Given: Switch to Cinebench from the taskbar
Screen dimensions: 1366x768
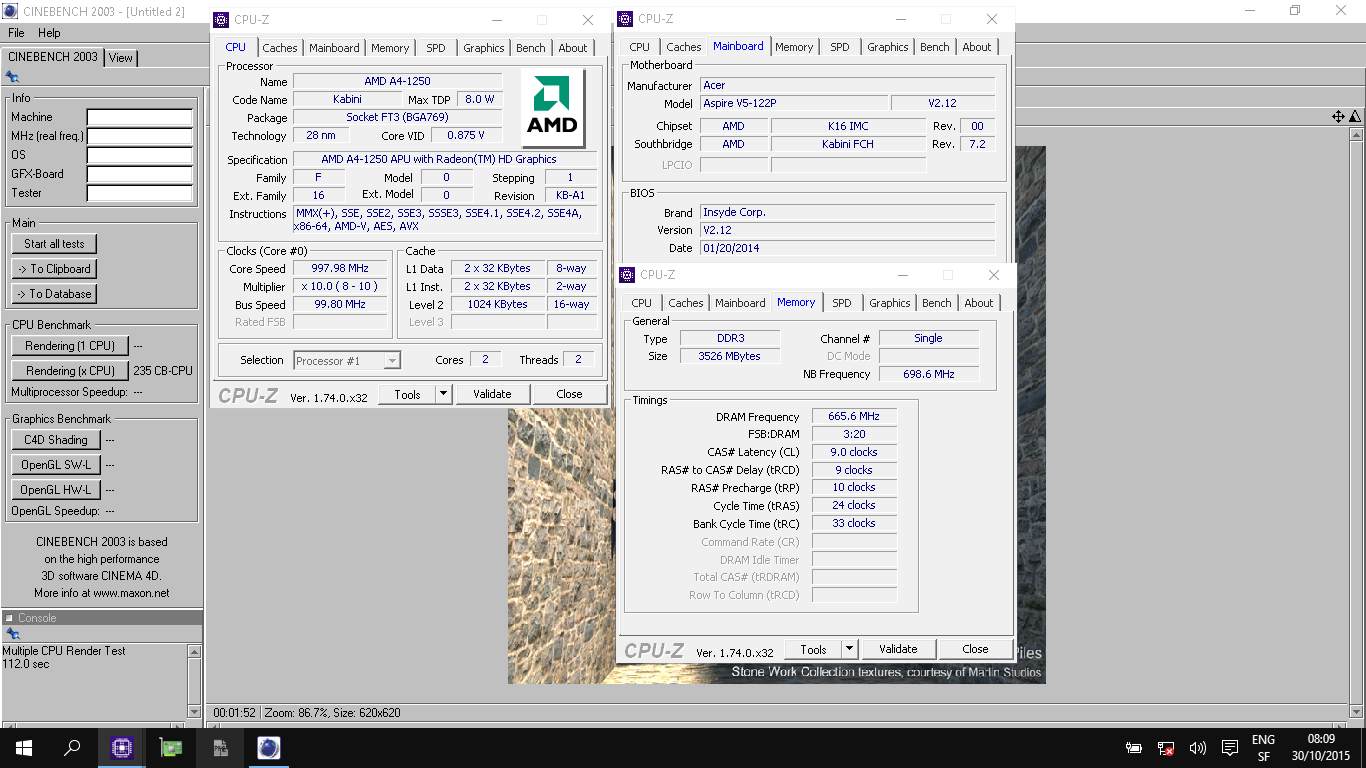Looking at the screenshot, I should coord(268,747).
